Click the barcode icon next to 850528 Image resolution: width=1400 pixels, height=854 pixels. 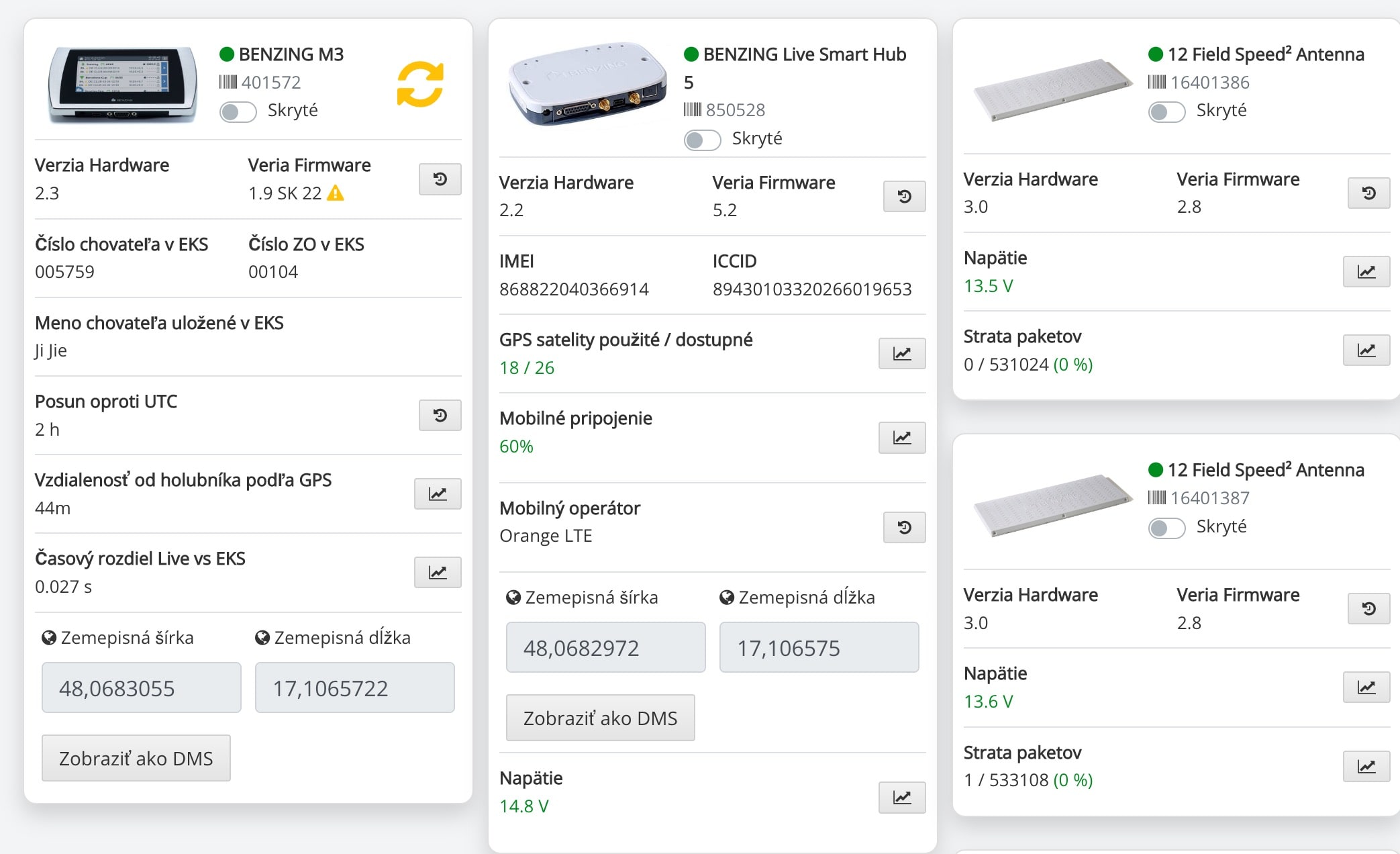point(693,110)
